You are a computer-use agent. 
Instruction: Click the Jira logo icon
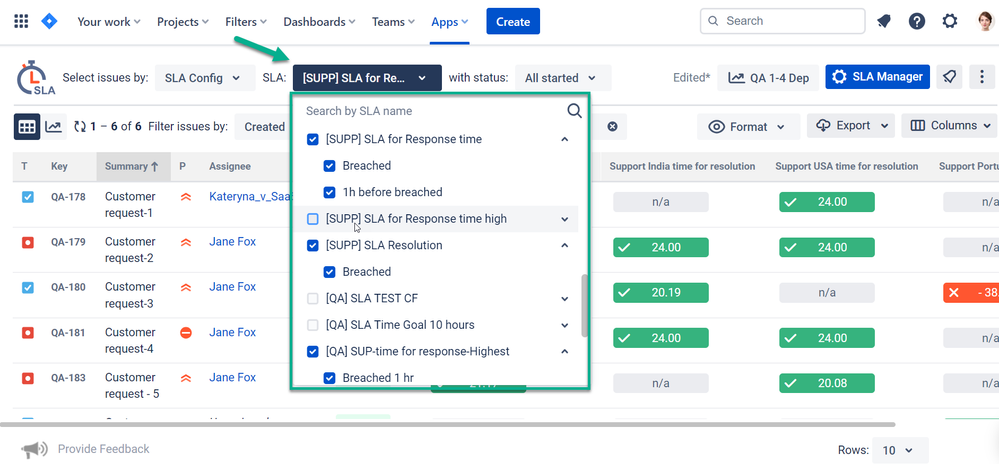(x=49, y=22)
